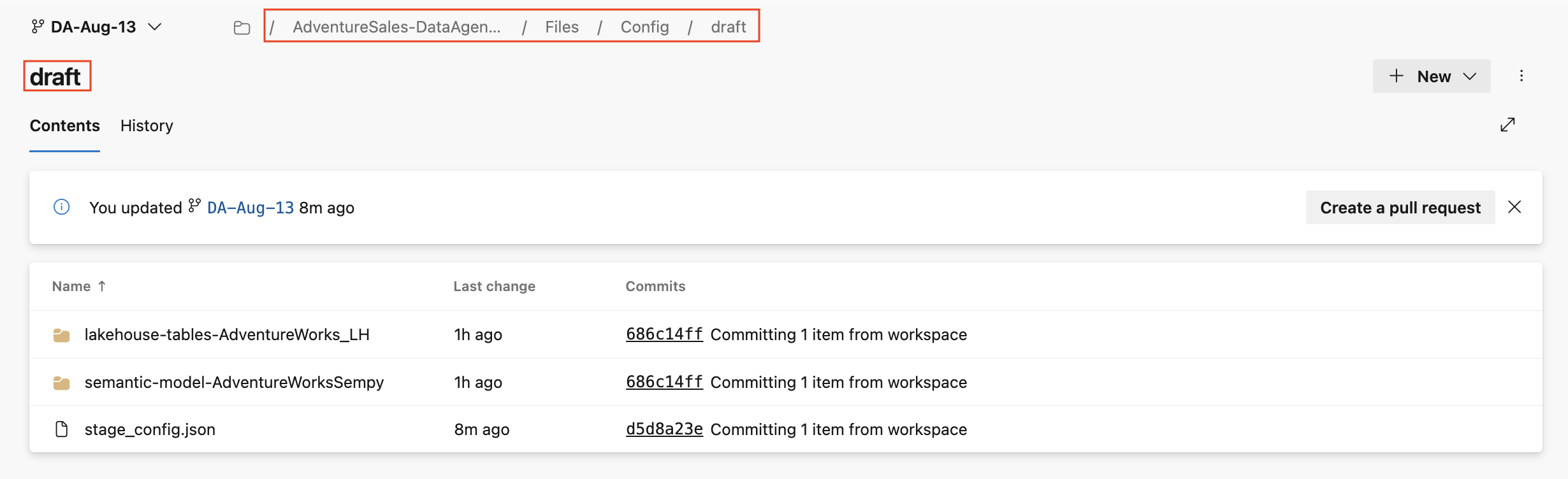
Task: Click the branch icon beside DA-Aug-13
Action: (x=38, y=26)
